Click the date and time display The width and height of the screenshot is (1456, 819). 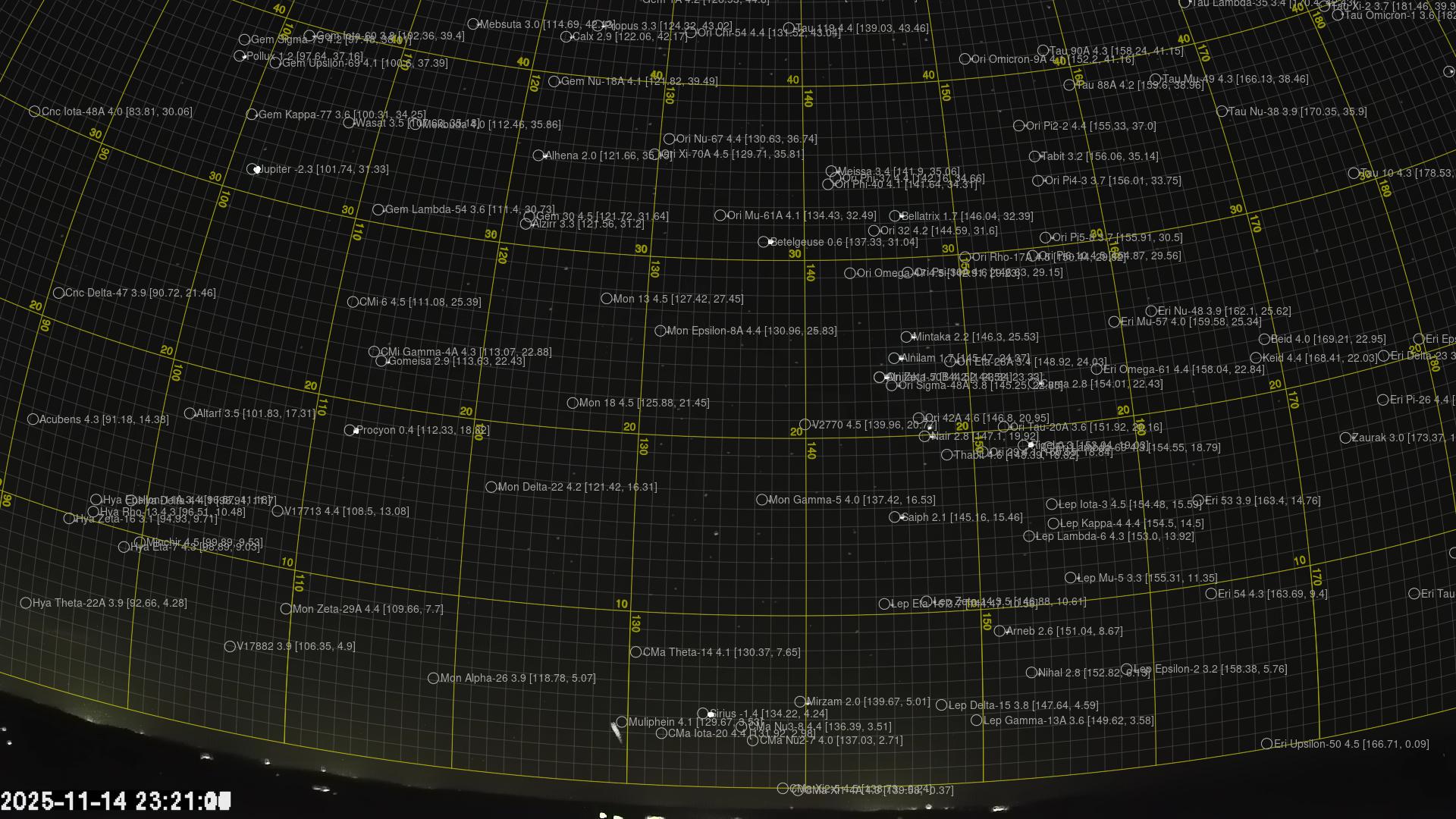tap(115, 801)
